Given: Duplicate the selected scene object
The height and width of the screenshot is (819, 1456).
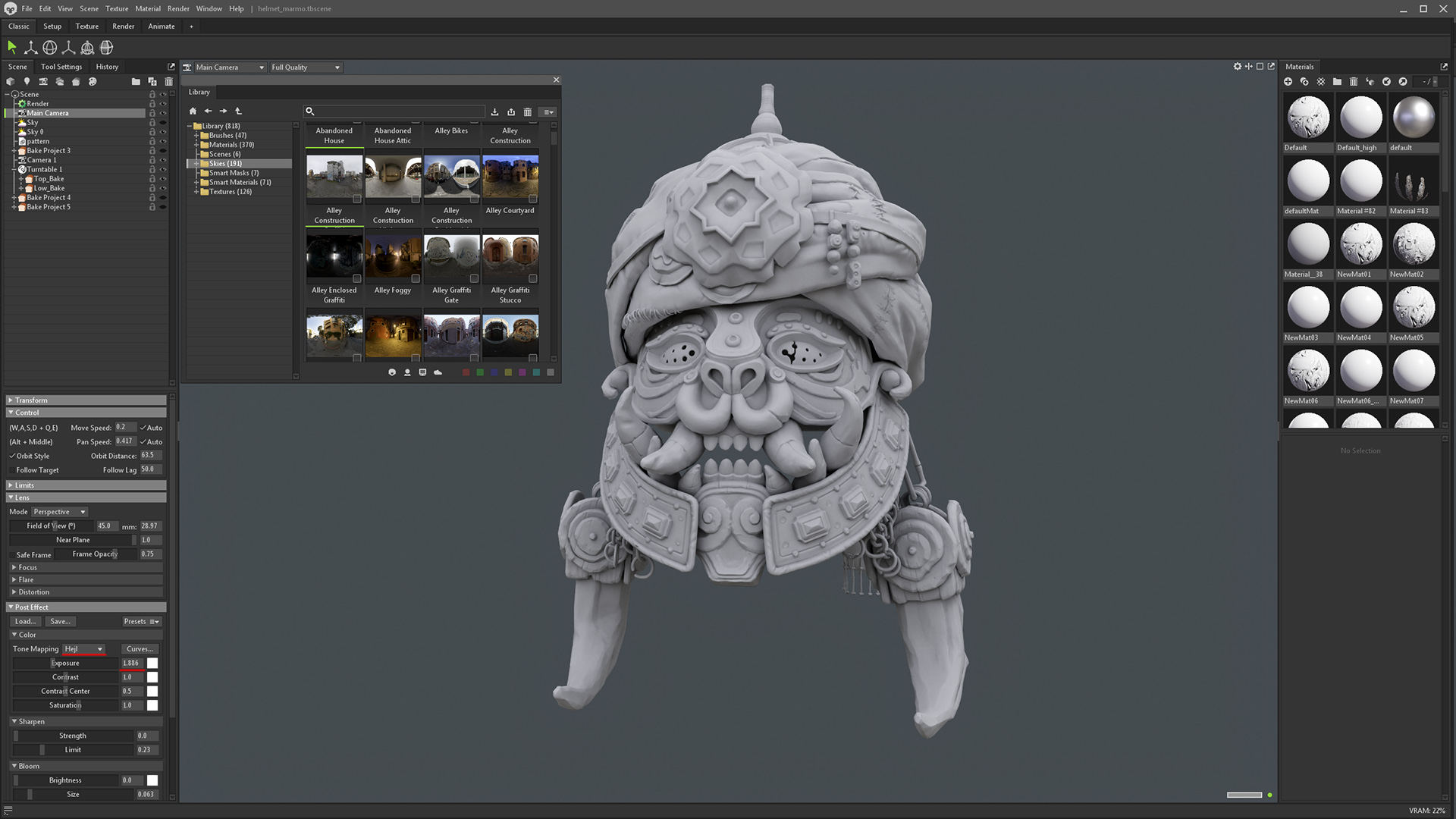Looking at the screenshot, I should (152, 82).
